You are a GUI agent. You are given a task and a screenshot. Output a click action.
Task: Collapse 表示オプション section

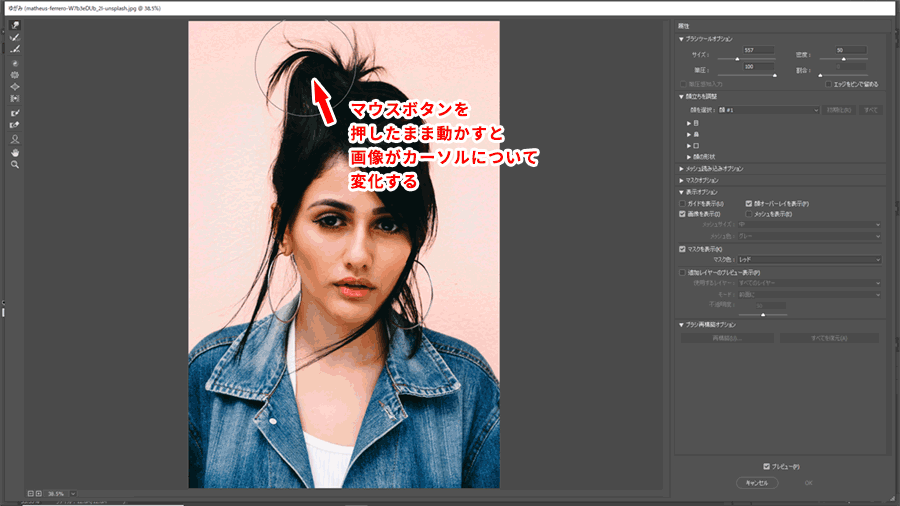pyautogui.click(x=681, y=192)
